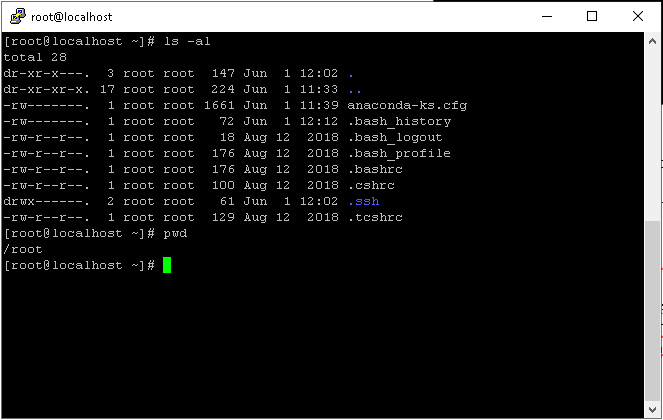The width and height of the screenshot is (663, 420).
Task: Click the root@localhost window title text
Action: (72, 17)
